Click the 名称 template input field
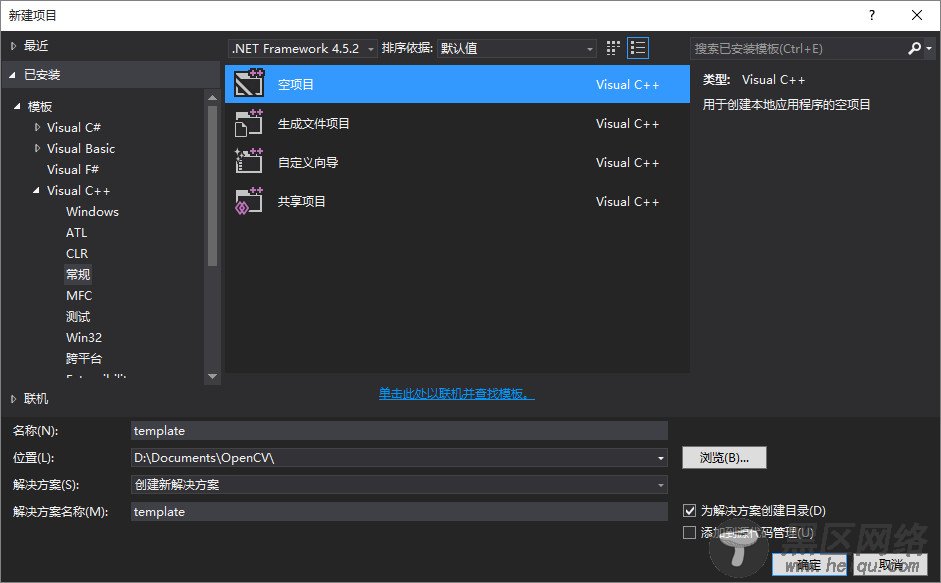This screenshot has width=941, height=583. tap(399, 430)
